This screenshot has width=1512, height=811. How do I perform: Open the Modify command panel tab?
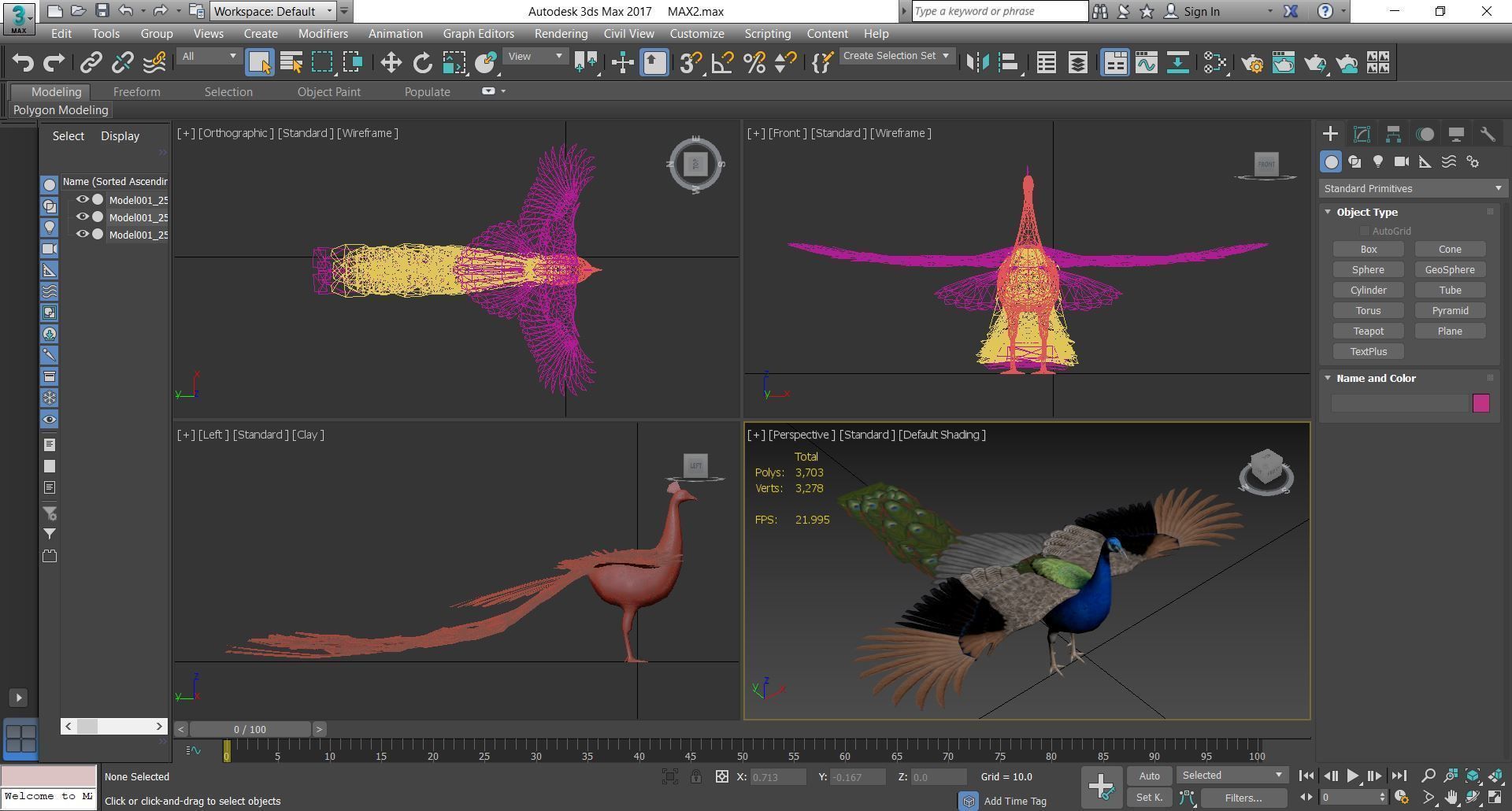pyautogui.click(x=1362, y=134)
